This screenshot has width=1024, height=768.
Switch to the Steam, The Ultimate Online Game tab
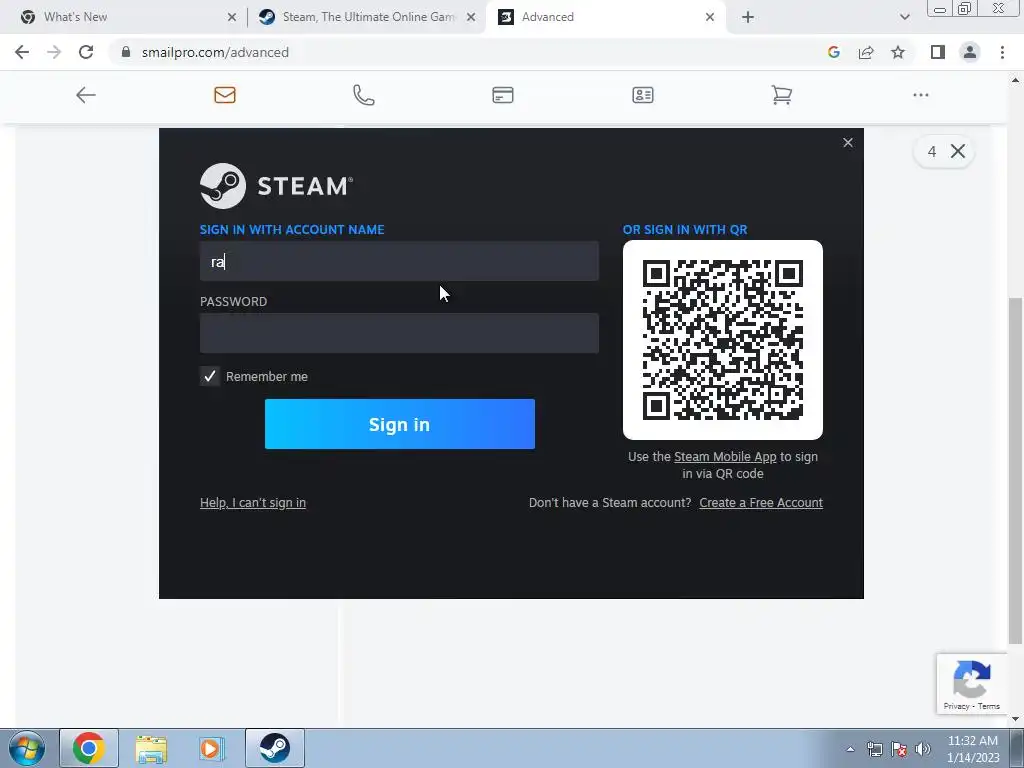click(368, 17)
